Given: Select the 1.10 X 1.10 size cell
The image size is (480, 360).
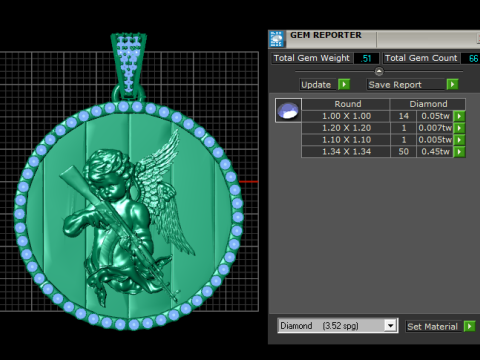Looking at the screenshot, I should [346, 140].
